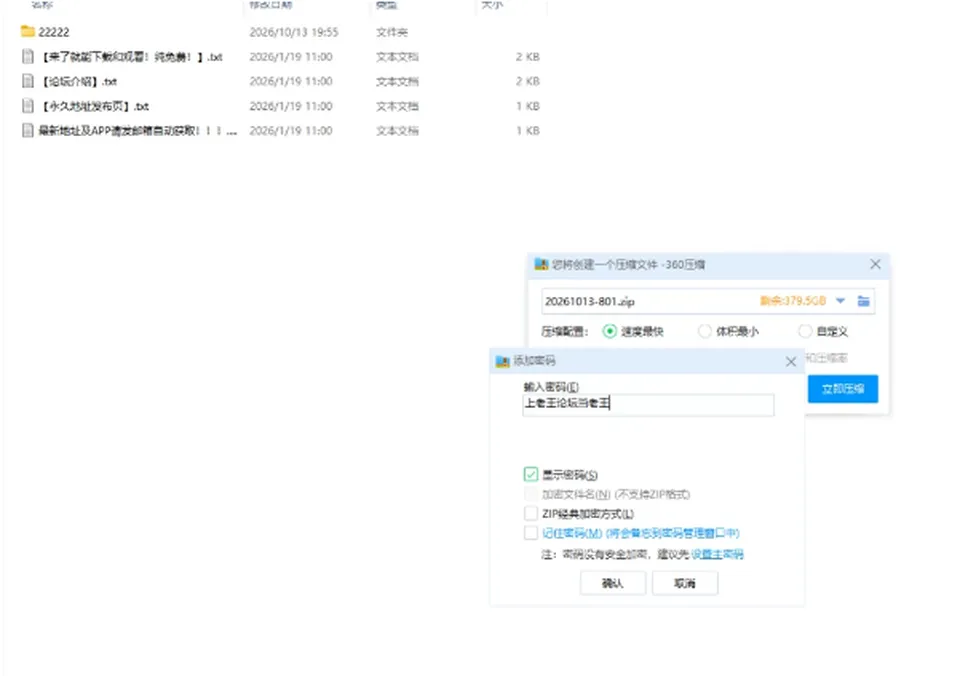Cancel the password dialog with 取消

click(x=684, y=584)
